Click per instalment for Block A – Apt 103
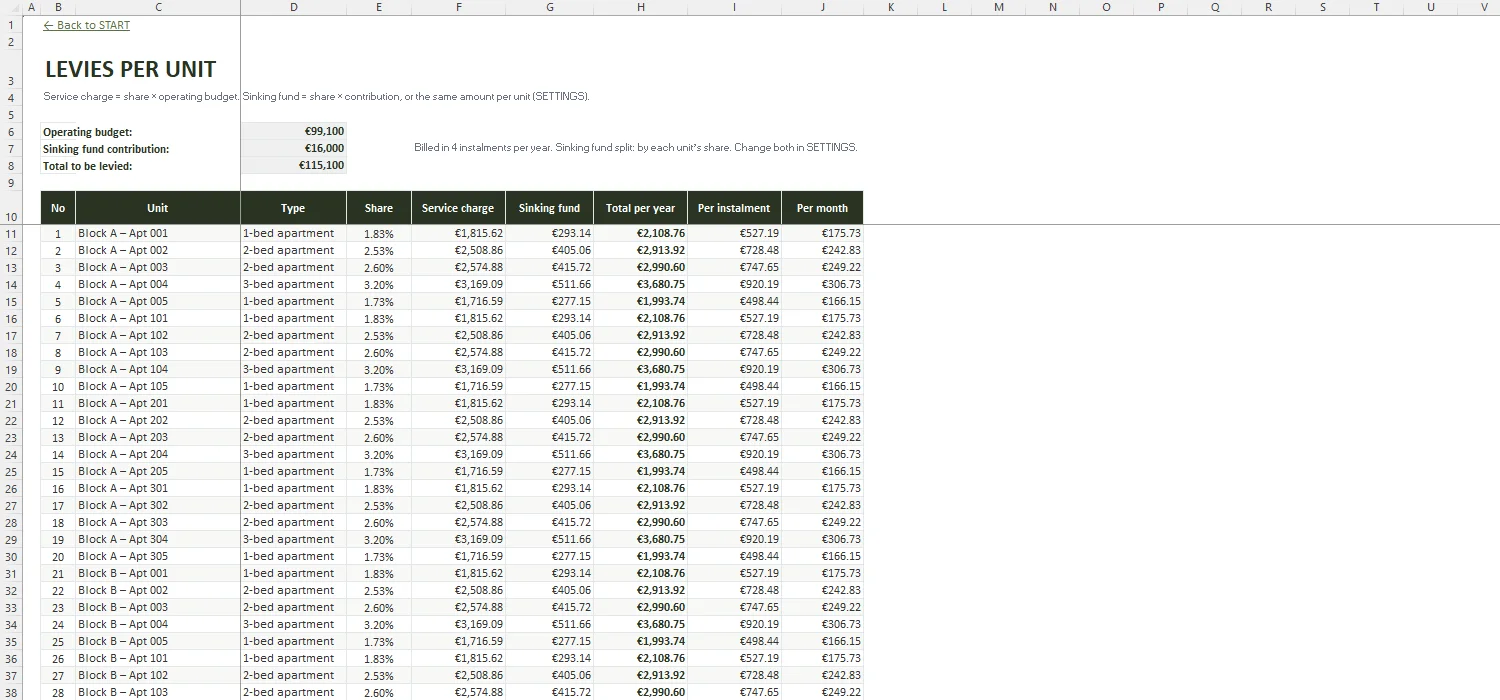The height and width of the screenshot is (700, 1500). (x=734, y=352)
